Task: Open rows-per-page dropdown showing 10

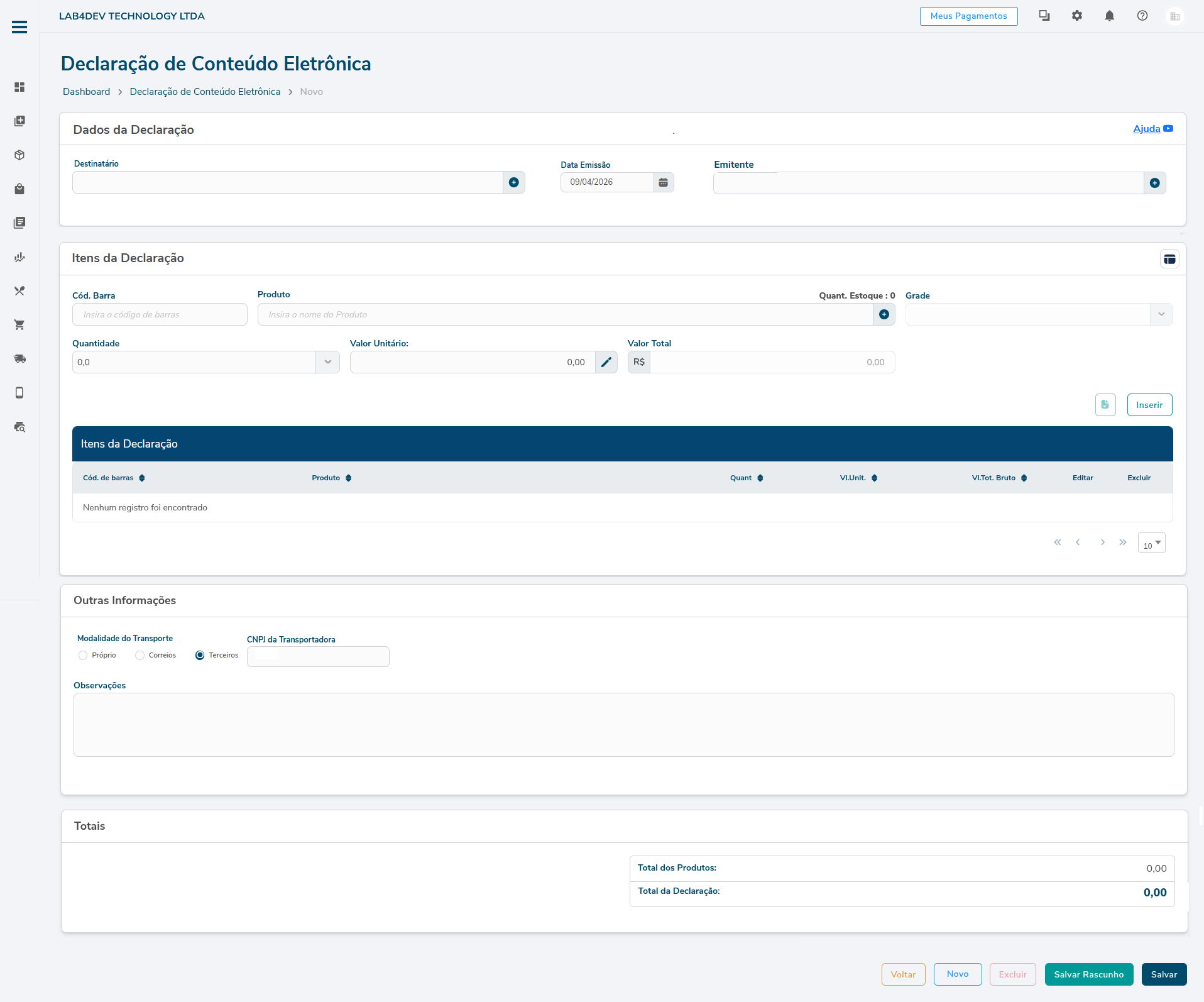Action: point(1151,543)
